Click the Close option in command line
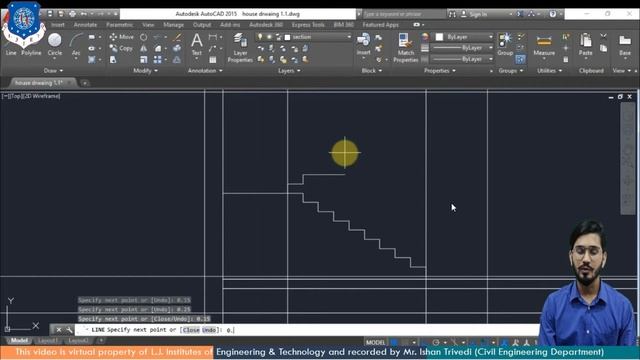The width and height of the screenshot is (640, 360). click(x=191, y=330)
